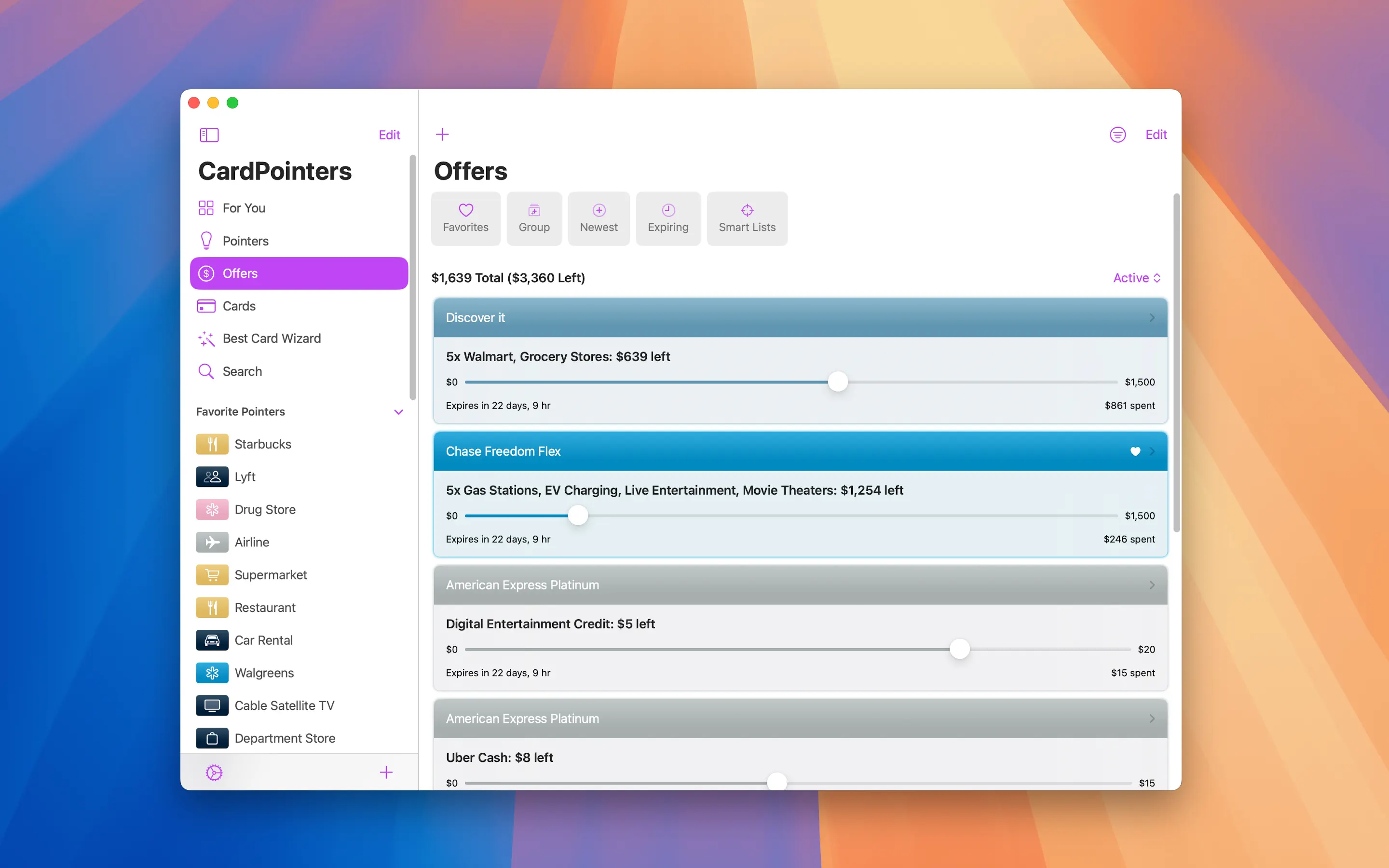Click Edit in the sidebar header
The width and height of the screenshot is (1389, 868).
389,135
